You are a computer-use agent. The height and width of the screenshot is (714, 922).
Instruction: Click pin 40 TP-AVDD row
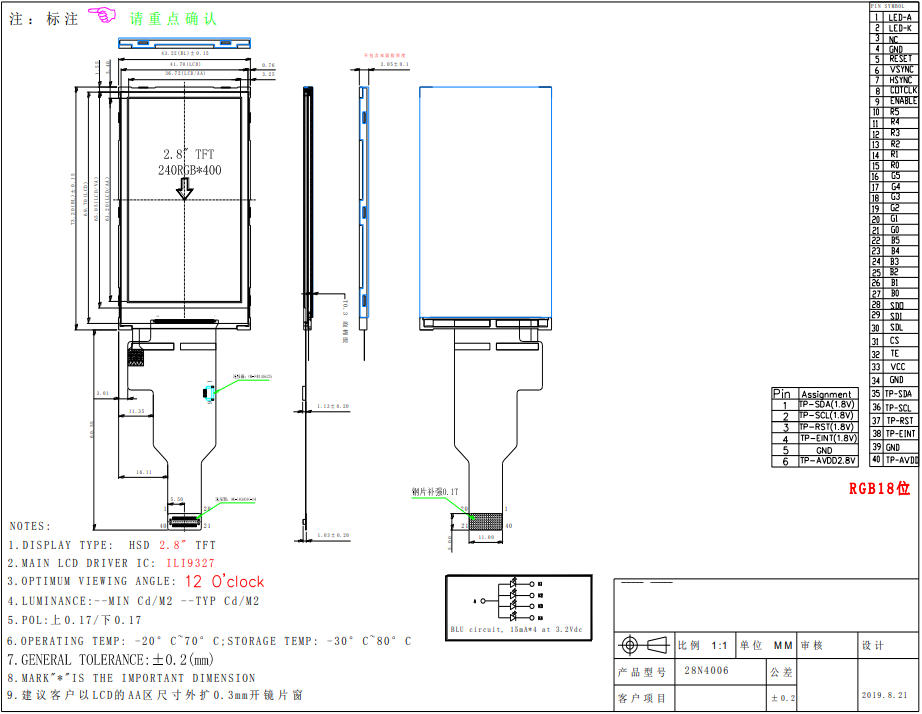pyautogui.click(x=894, y=460)
